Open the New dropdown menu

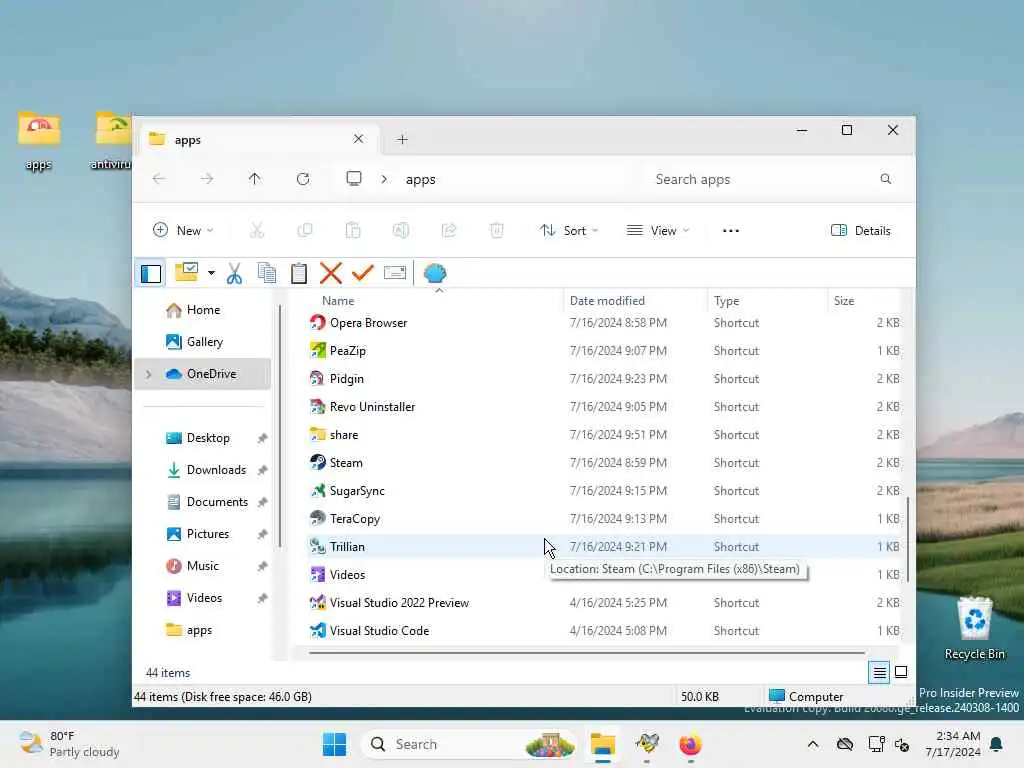coord(183,231)
